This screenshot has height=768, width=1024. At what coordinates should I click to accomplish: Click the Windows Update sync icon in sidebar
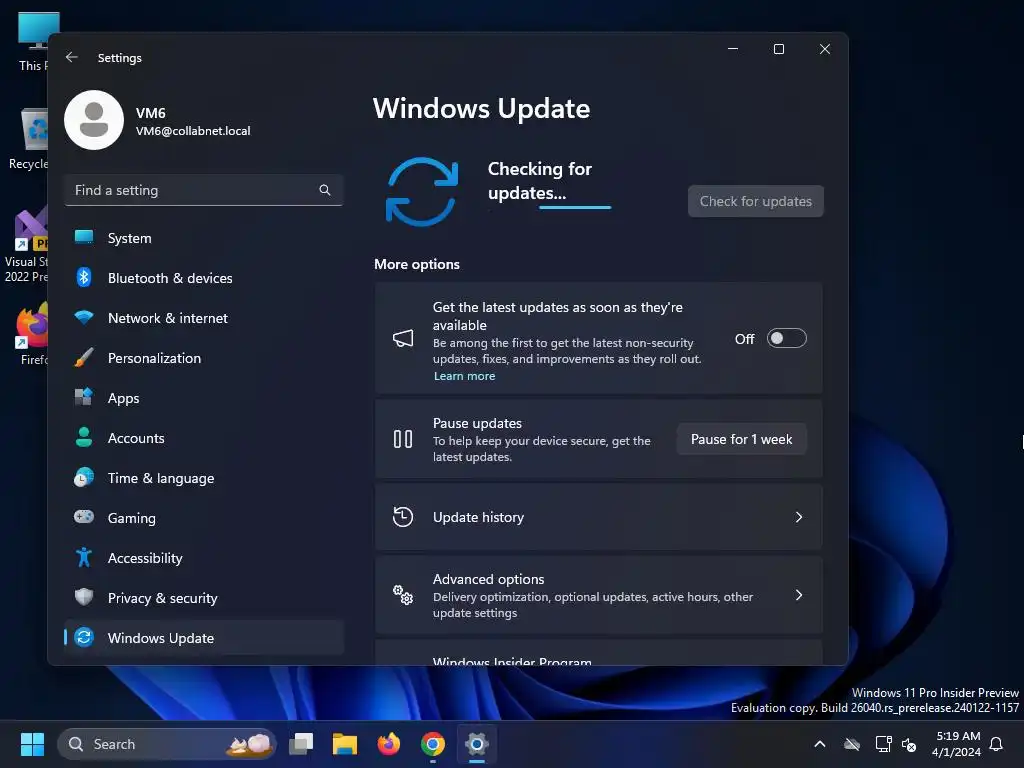(84, 637)
